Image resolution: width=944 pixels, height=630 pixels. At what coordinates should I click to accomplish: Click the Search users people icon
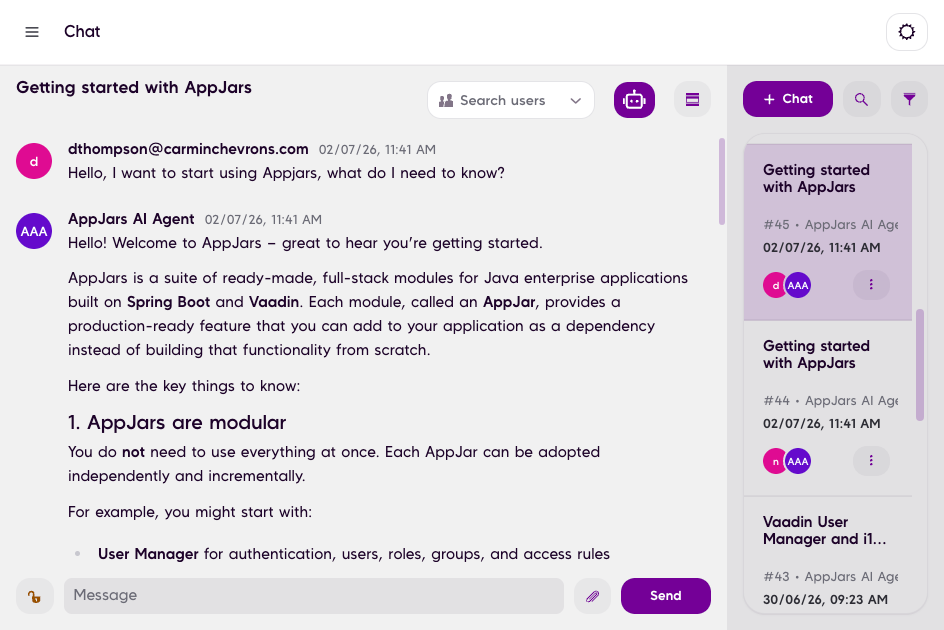[x=446, y=101]
